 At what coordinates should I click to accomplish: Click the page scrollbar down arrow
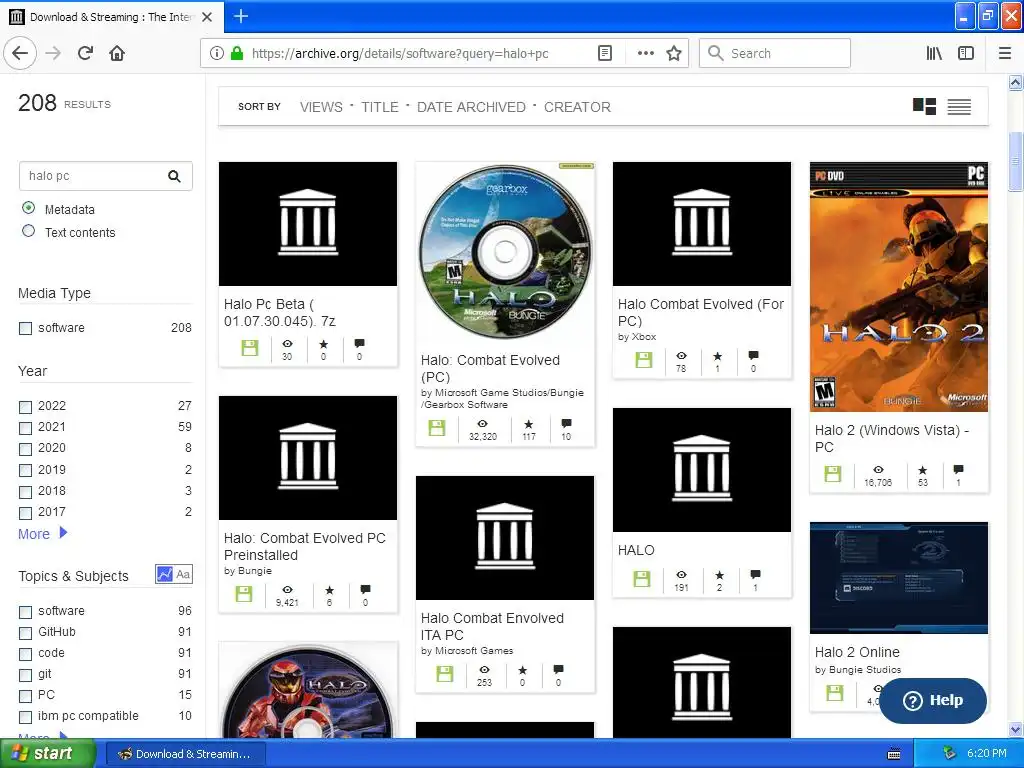pyautogui.click(x=1015, y=729)
